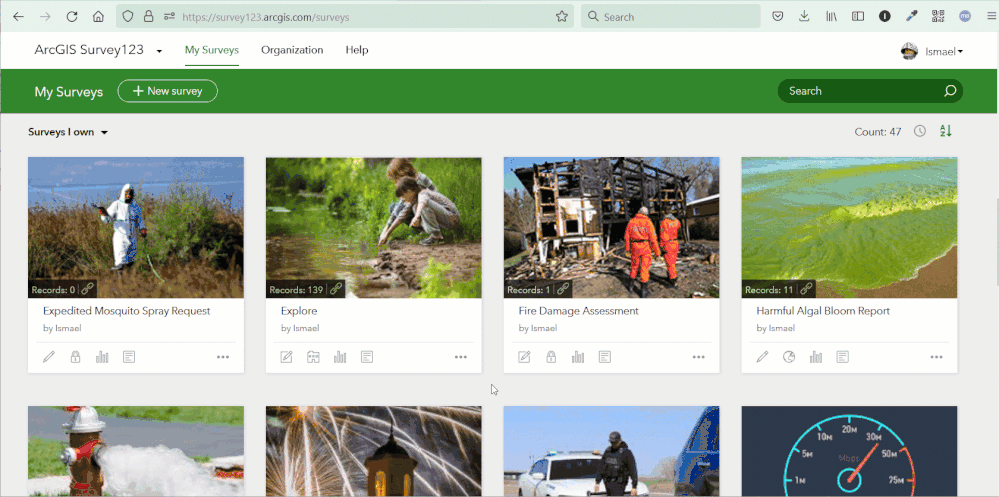Image resolution: width=999 pixels, height=497 pixels.
Task: Open data table icon on the Explore card
Action: (367, 357)
